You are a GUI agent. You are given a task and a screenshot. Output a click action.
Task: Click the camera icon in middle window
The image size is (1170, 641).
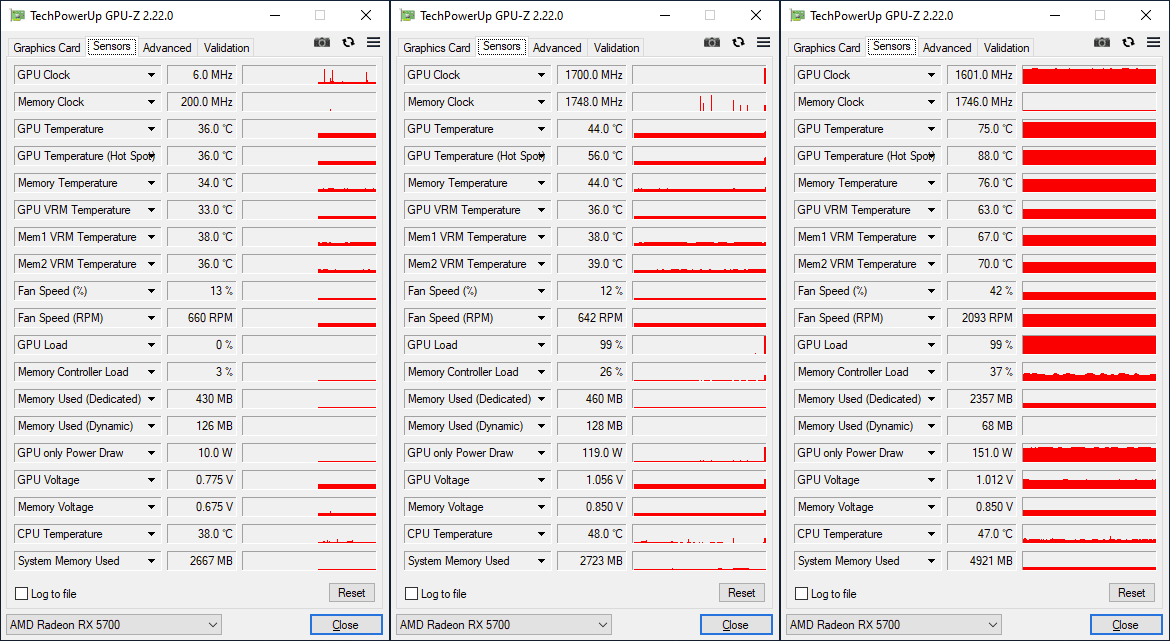point(711,42)
